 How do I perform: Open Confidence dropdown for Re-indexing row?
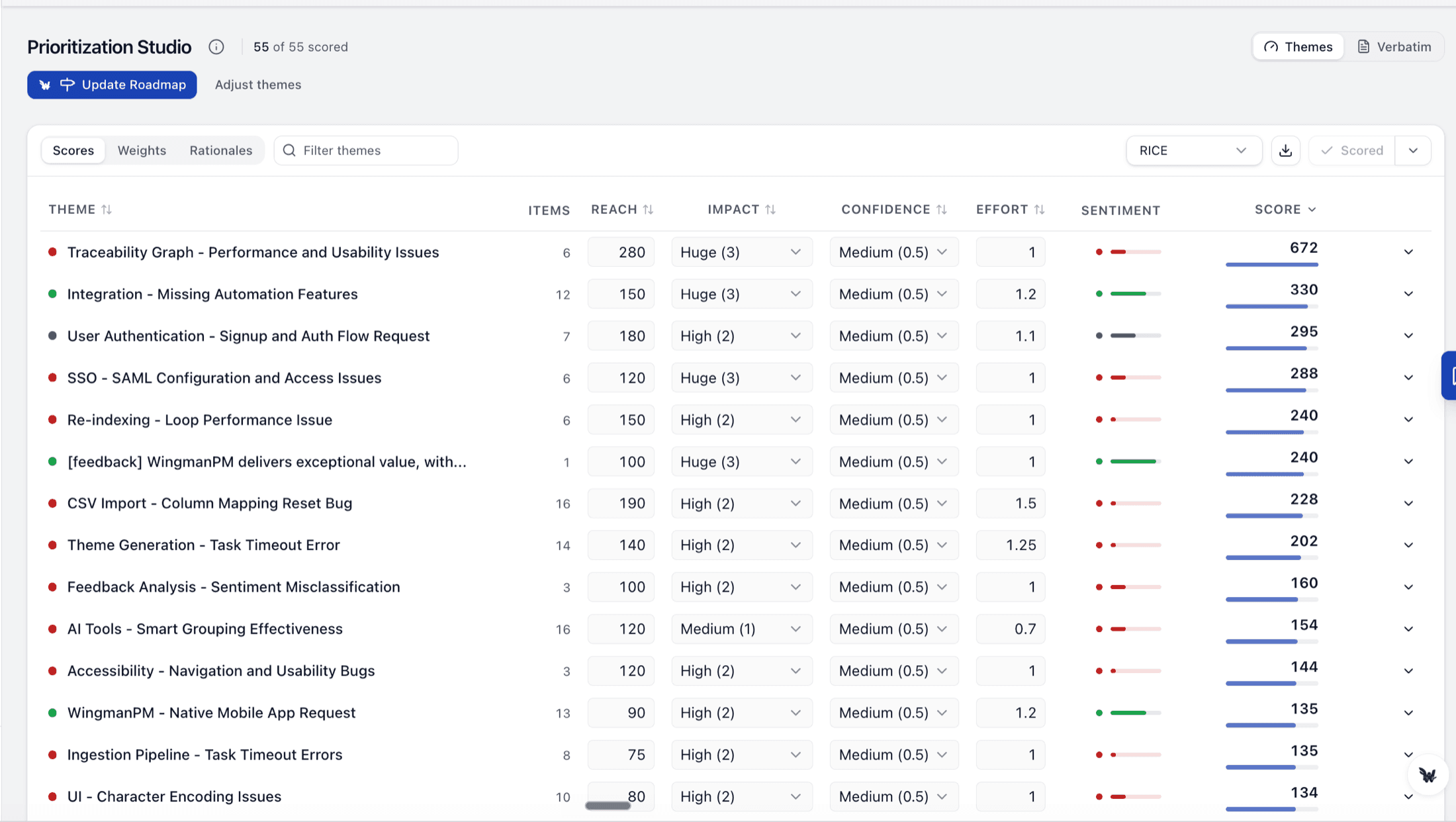click(893, 420)
